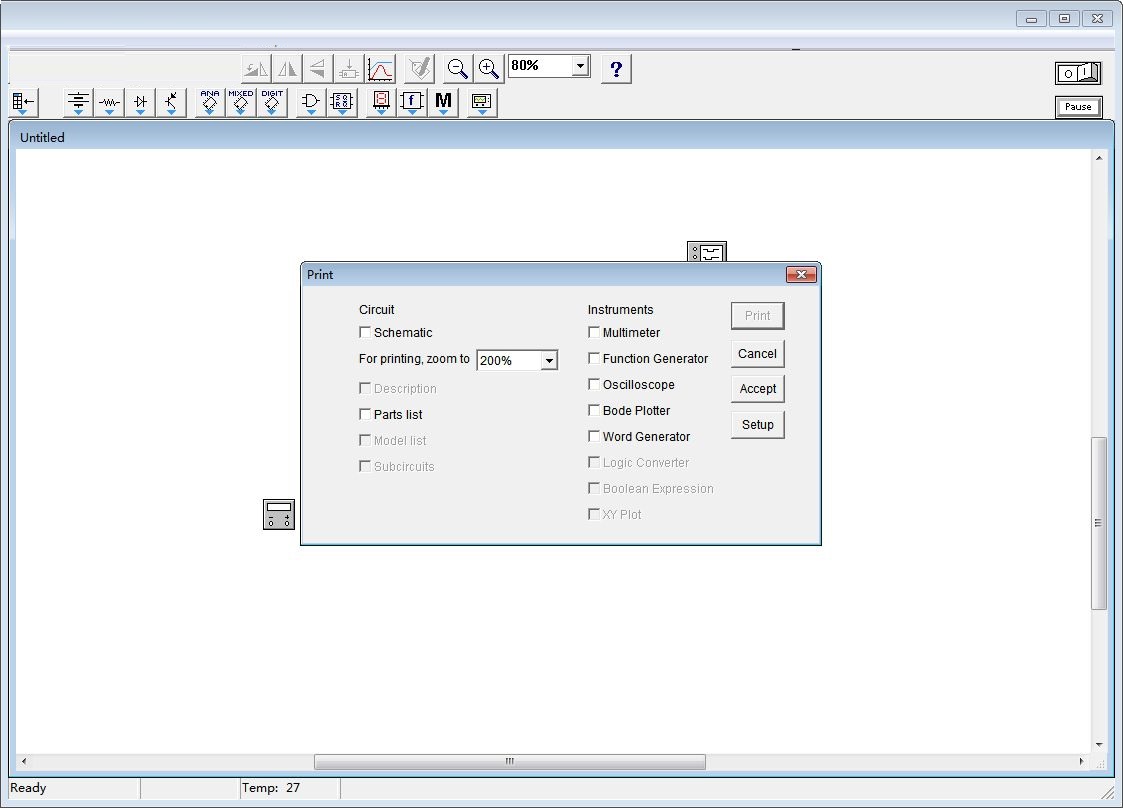Click the zoom out magnifier icon
Screen dimensions: 1123x808
pyautogui.click(x=458, y=68)
